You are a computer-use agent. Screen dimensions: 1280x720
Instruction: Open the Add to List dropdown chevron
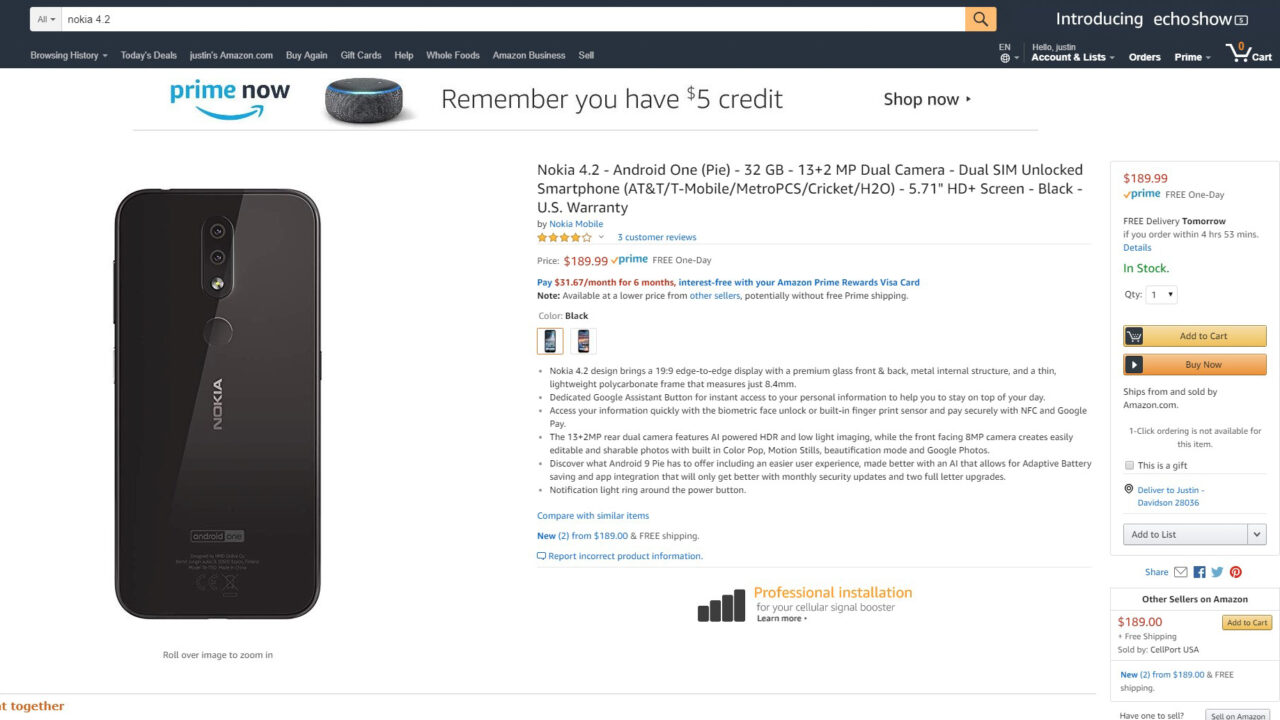[1259, 534]
